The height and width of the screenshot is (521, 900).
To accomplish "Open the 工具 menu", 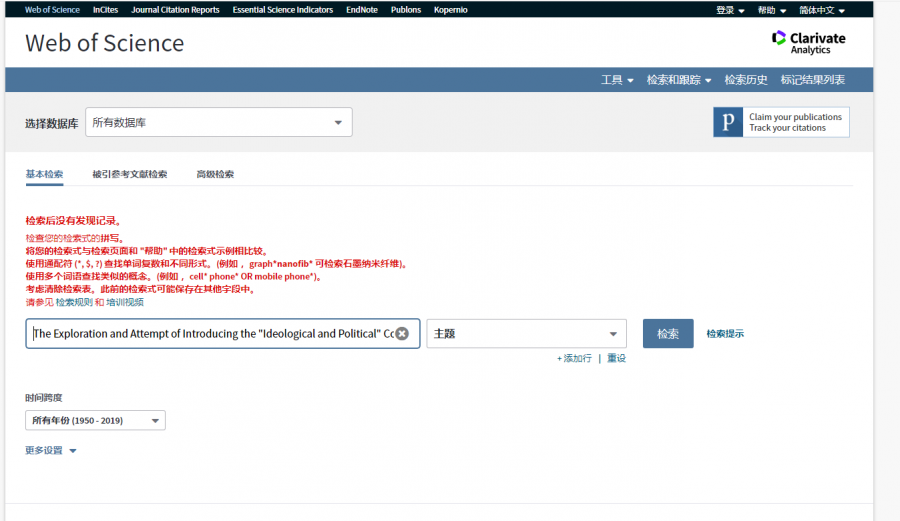I will [617, 80].
